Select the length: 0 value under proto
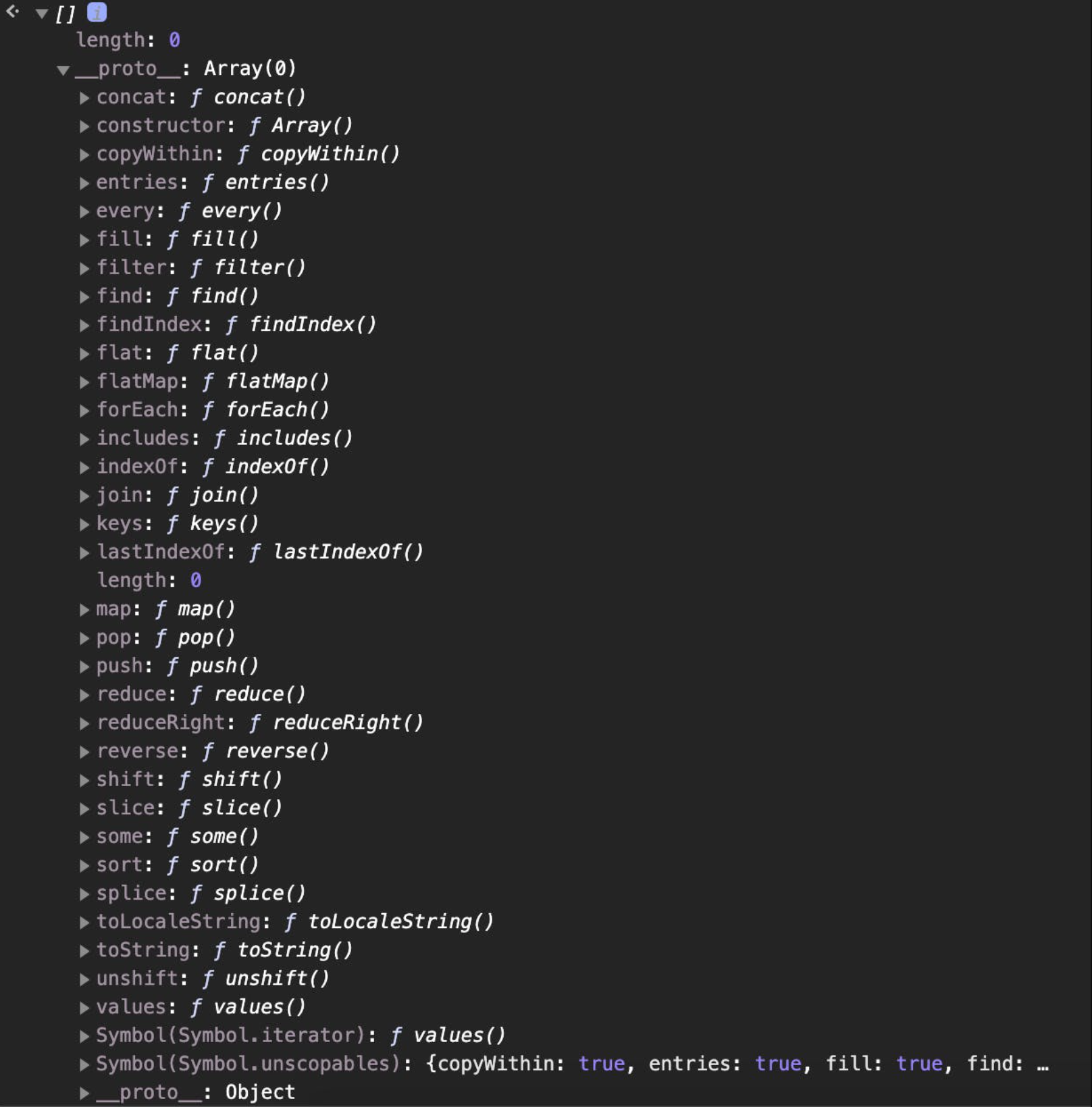The image size is (1092, 1107). pos(195,580)
